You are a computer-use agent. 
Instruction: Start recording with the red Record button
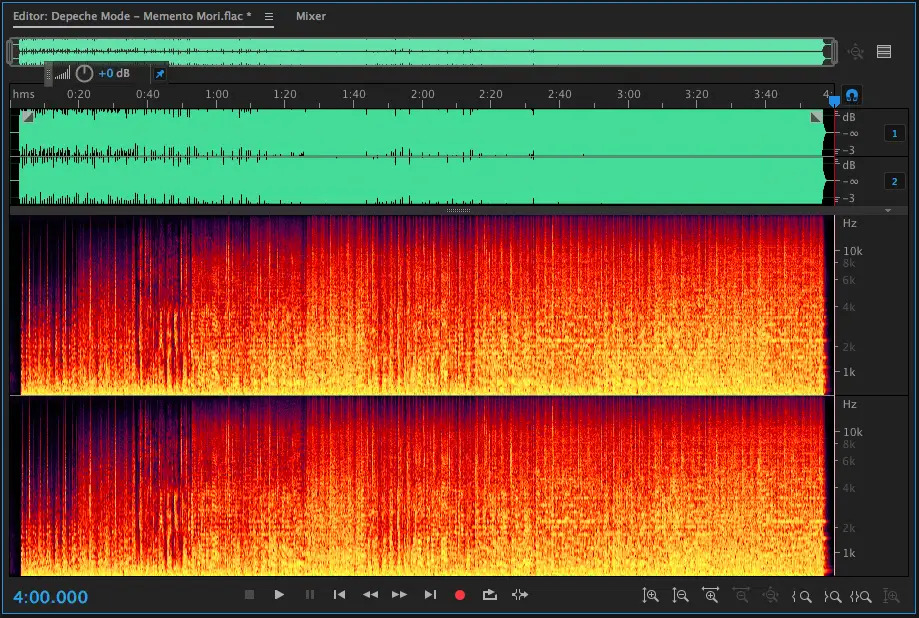(460, 595)
